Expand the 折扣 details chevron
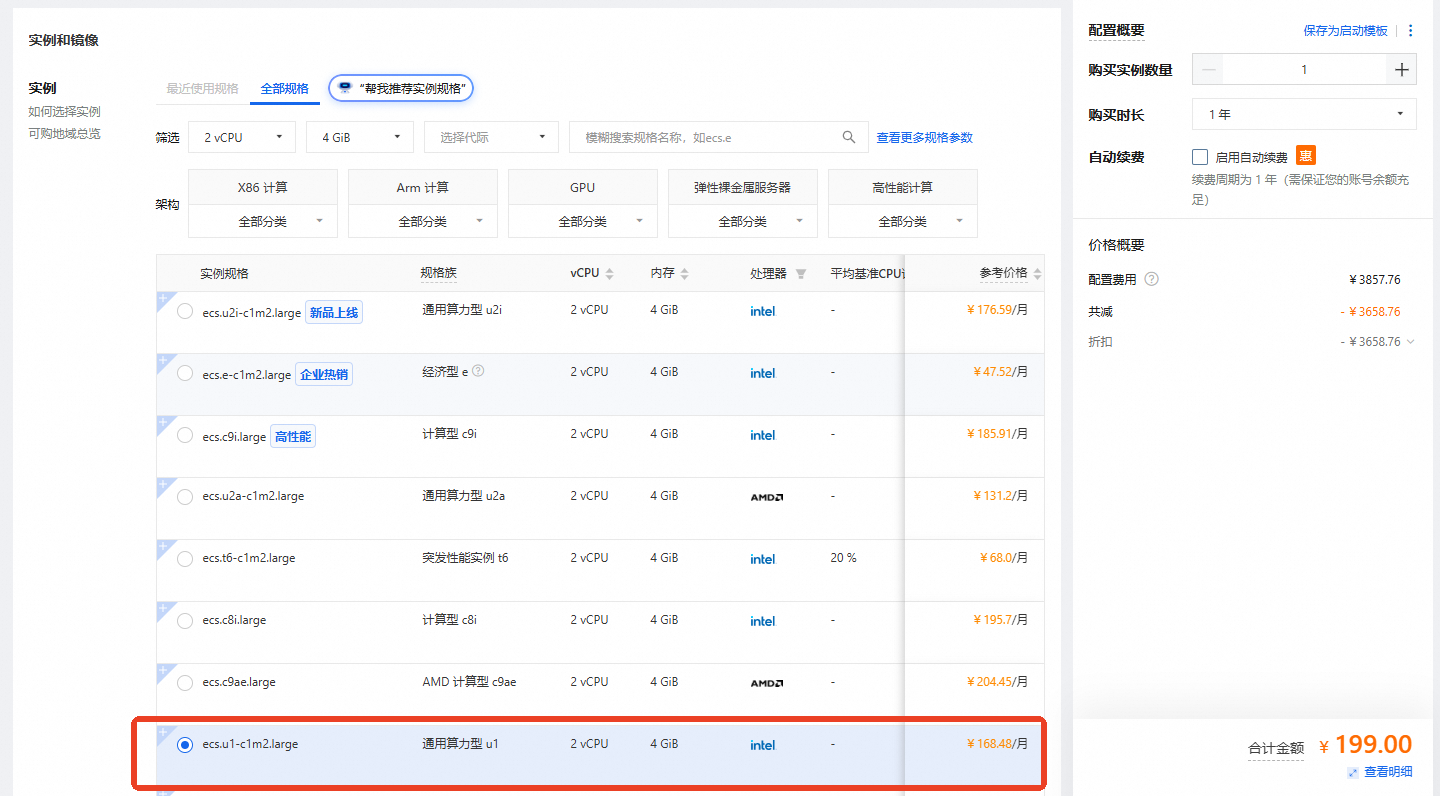Screen dimensions: 1440x796 [1411, 342]
